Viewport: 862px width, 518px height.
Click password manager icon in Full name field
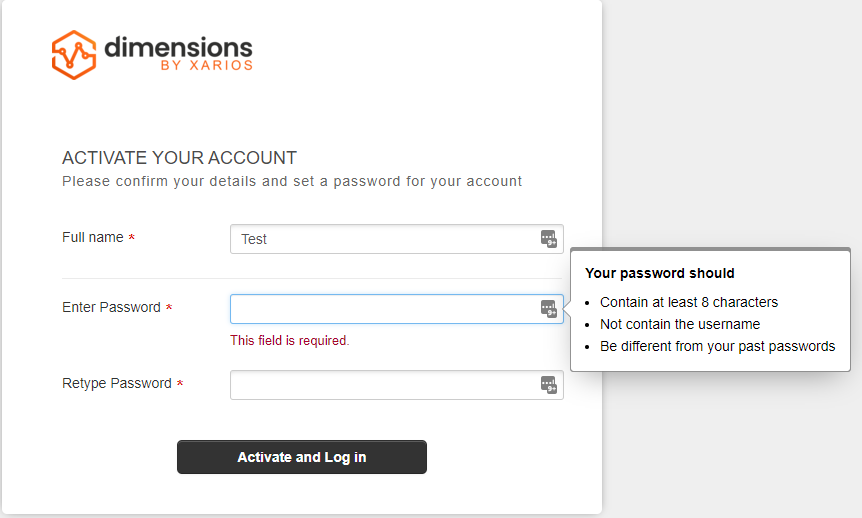pyautogui.click(x=548, y=239)
